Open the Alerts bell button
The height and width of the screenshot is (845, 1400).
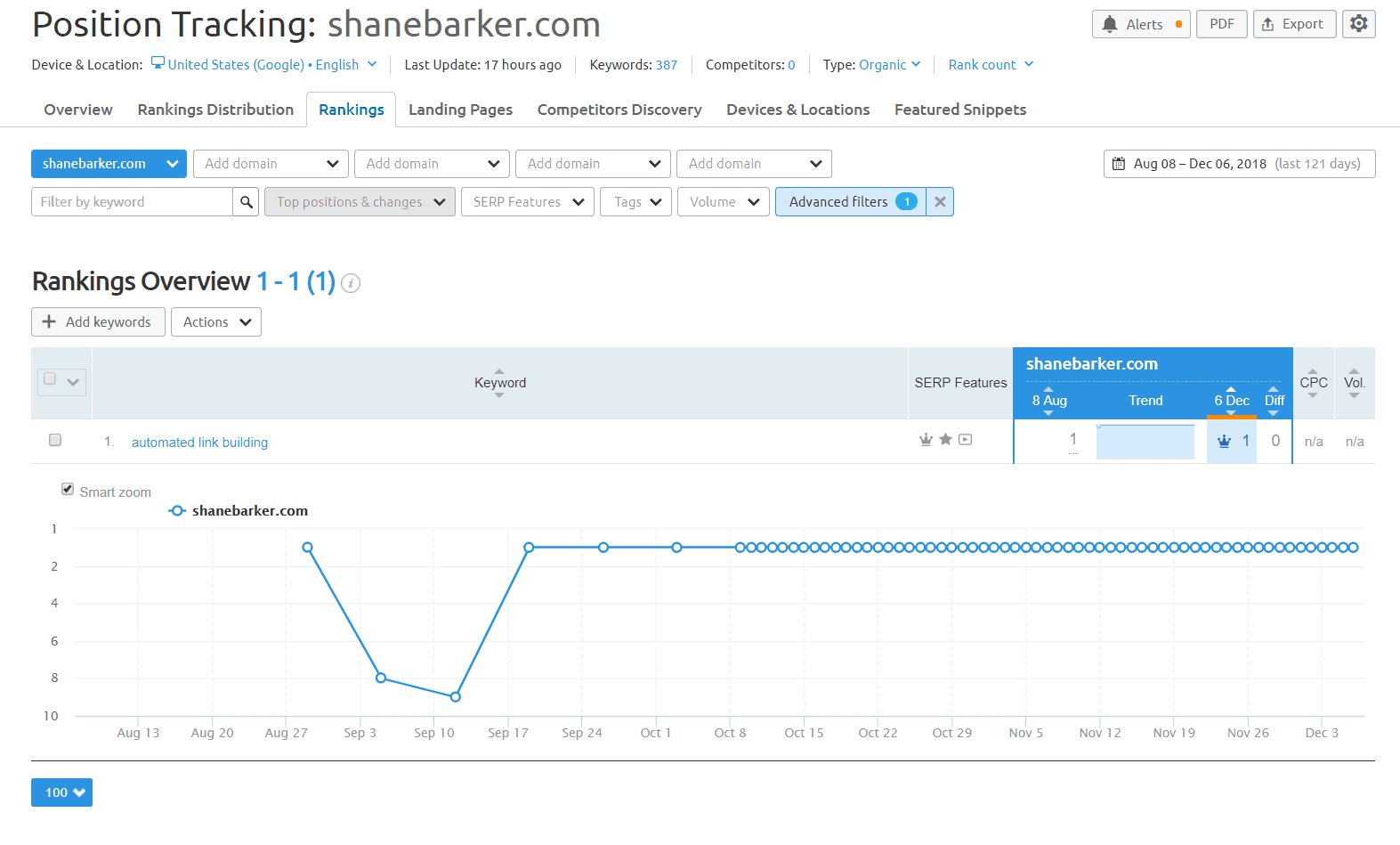1141,24
